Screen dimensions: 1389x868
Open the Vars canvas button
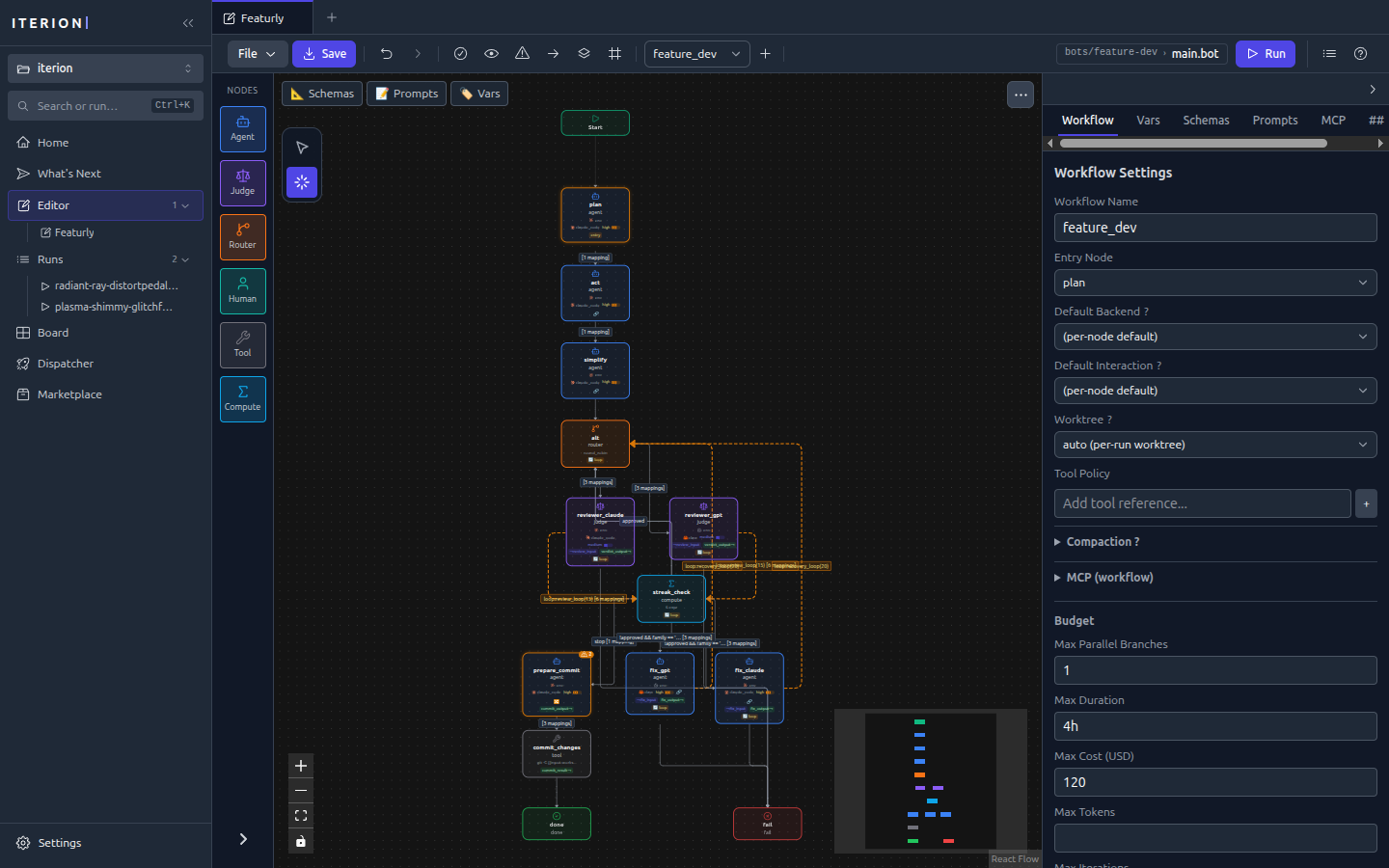[479, 94]
